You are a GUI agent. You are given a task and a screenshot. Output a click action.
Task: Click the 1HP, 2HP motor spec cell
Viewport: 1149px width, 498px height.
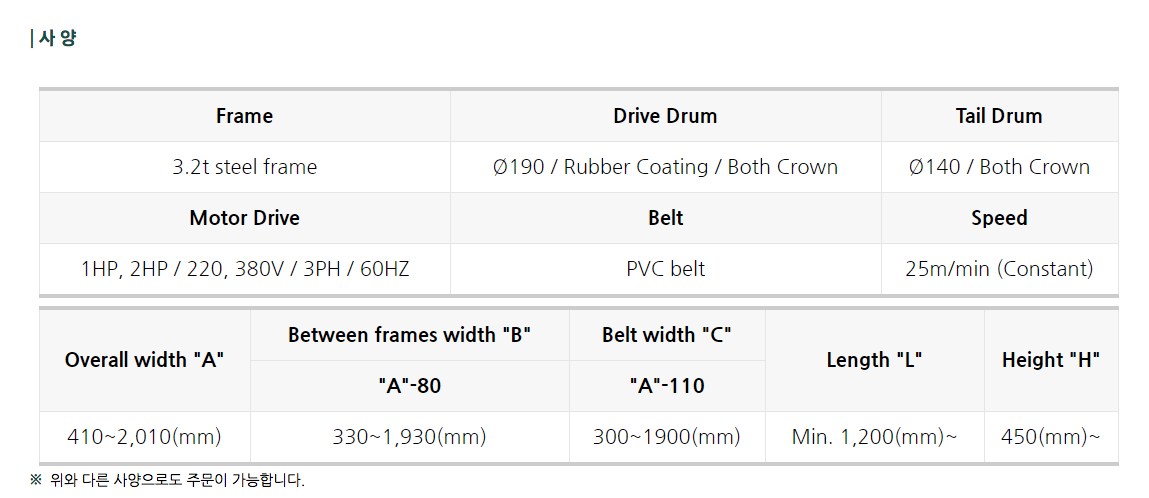click(245, 269)
